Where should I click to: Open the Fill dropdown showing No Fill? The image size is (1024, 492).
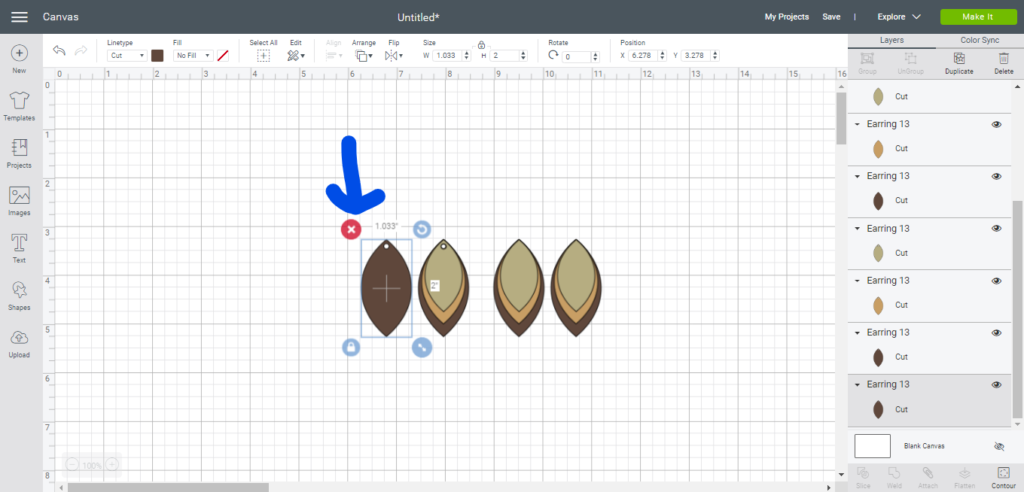click(193, 56)
